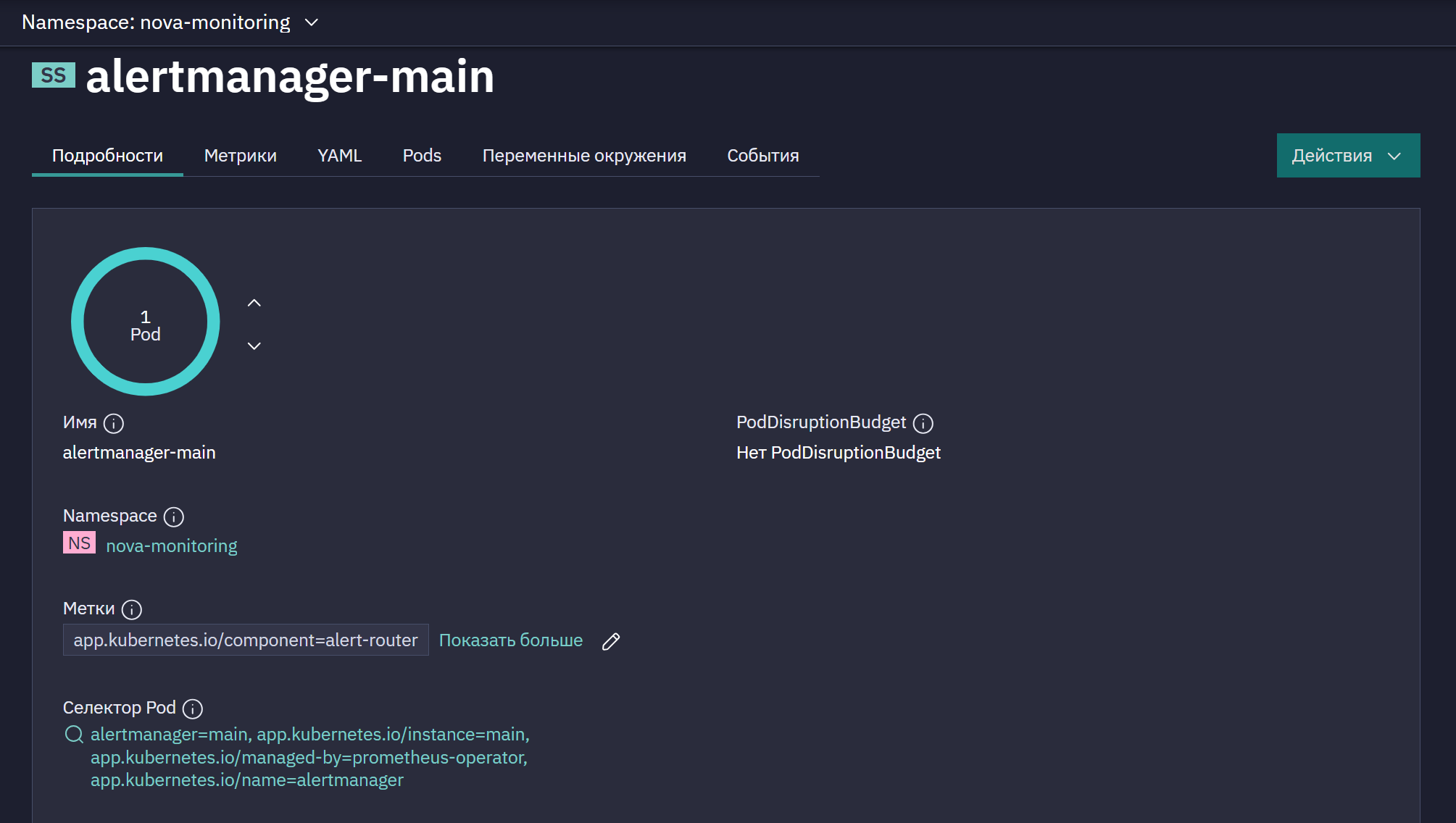Click the Показать больше link
Viewport: 1456px width, 823px height.
point(511,640)
